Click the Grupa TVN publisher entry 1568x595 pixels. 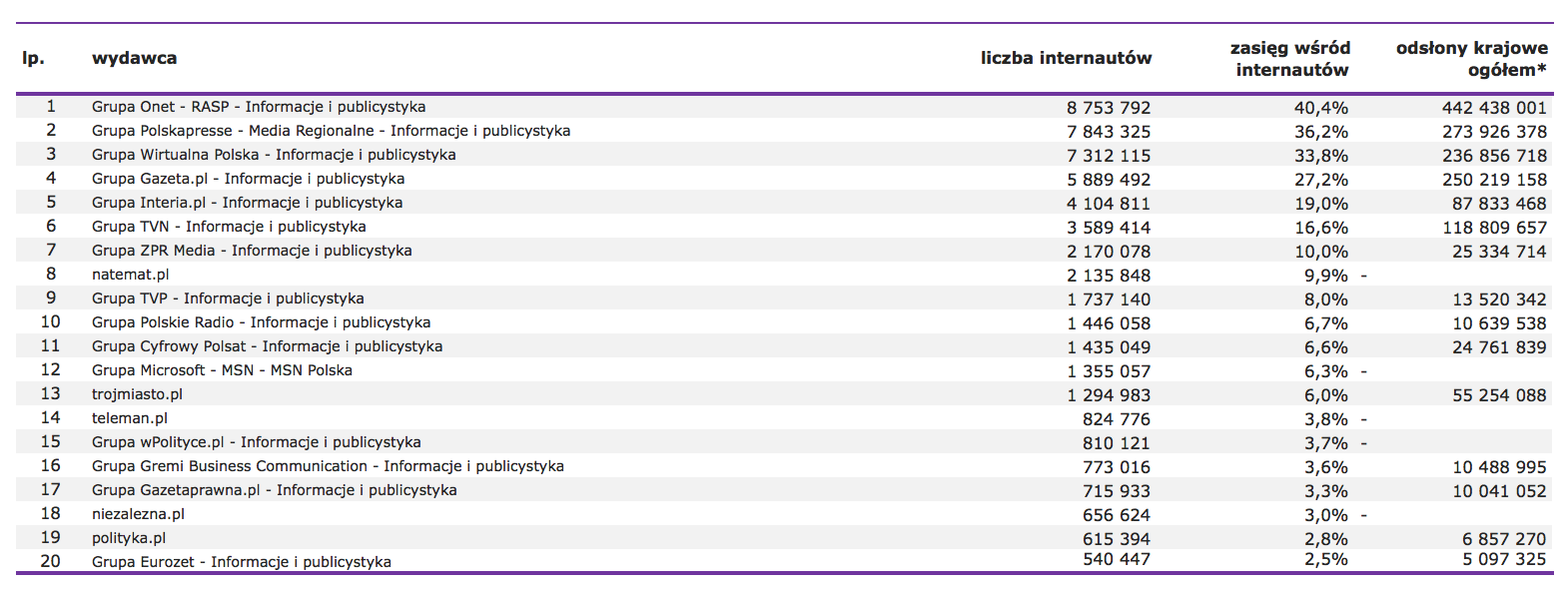(x=229, y=227)
